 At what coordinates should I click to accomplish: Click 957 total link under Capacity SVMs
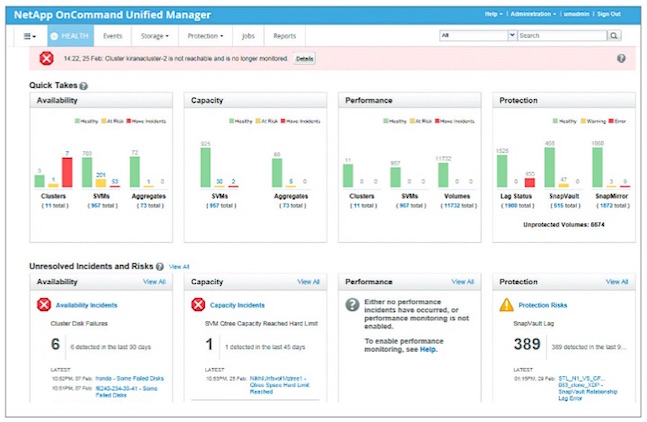(221, 205)
